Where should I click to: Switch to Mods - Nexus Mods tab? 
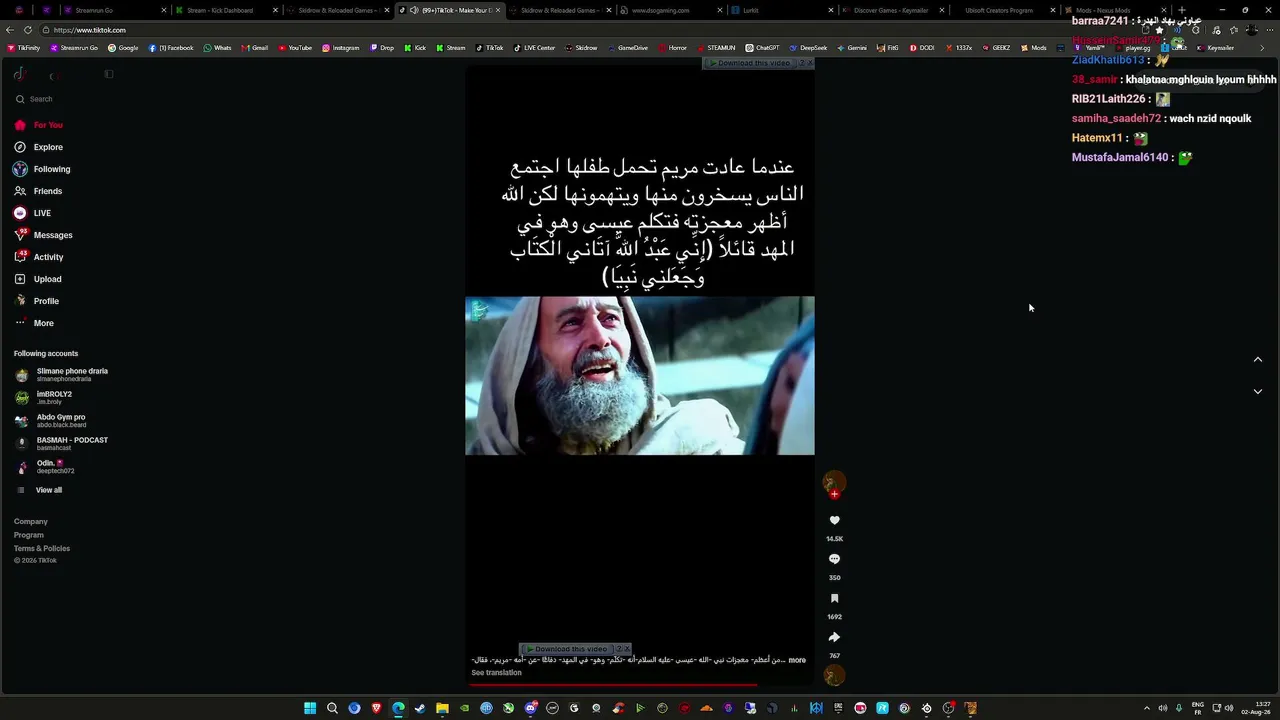pyautogui.click(x=1113, y=10)
